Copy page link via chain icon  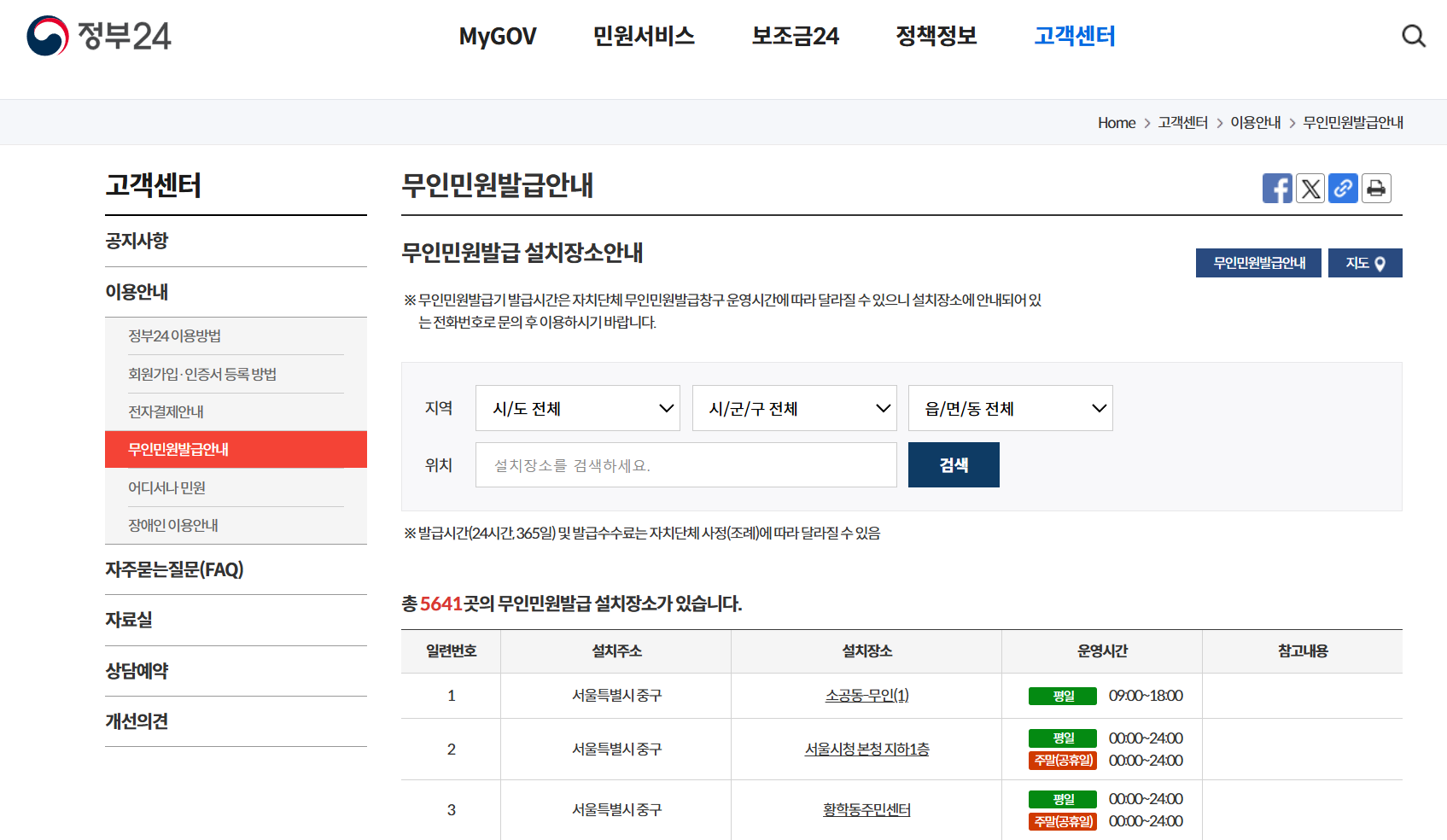click(1343, 189)
